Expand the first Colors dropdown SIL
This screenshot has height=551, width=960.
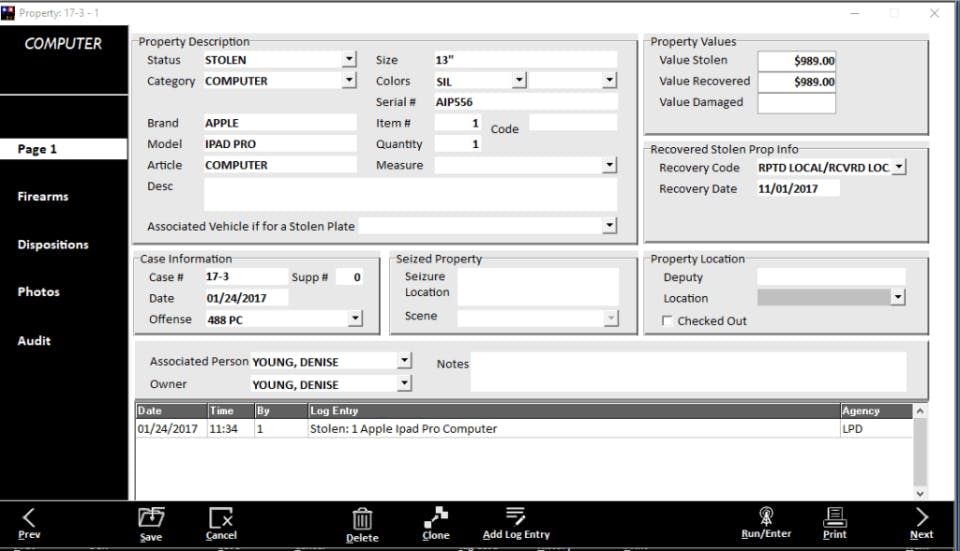point(519,80)
